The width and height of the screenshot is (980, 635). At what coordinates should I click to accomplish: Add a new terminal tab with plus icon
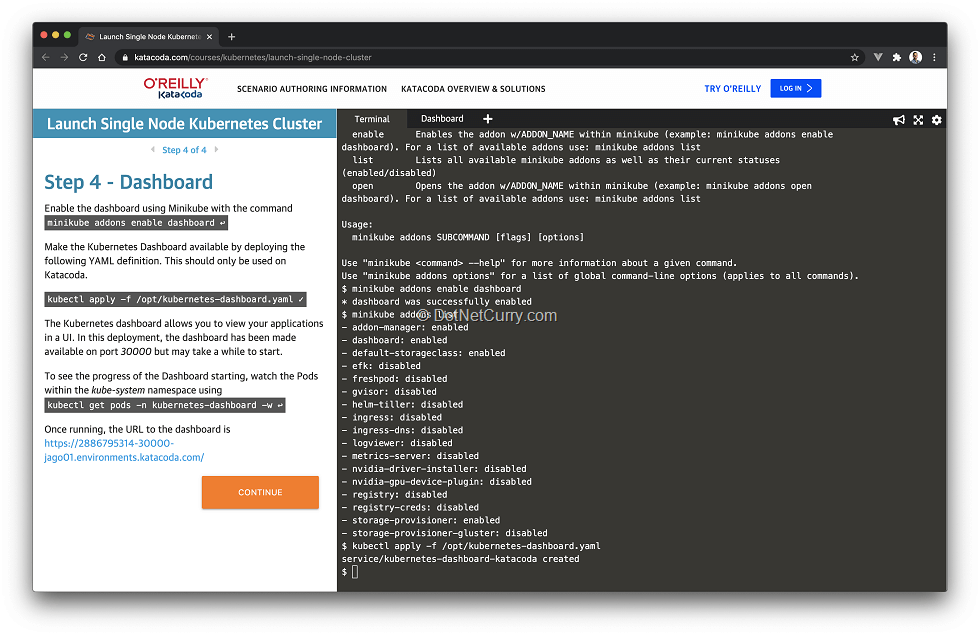tap(488, 119)
